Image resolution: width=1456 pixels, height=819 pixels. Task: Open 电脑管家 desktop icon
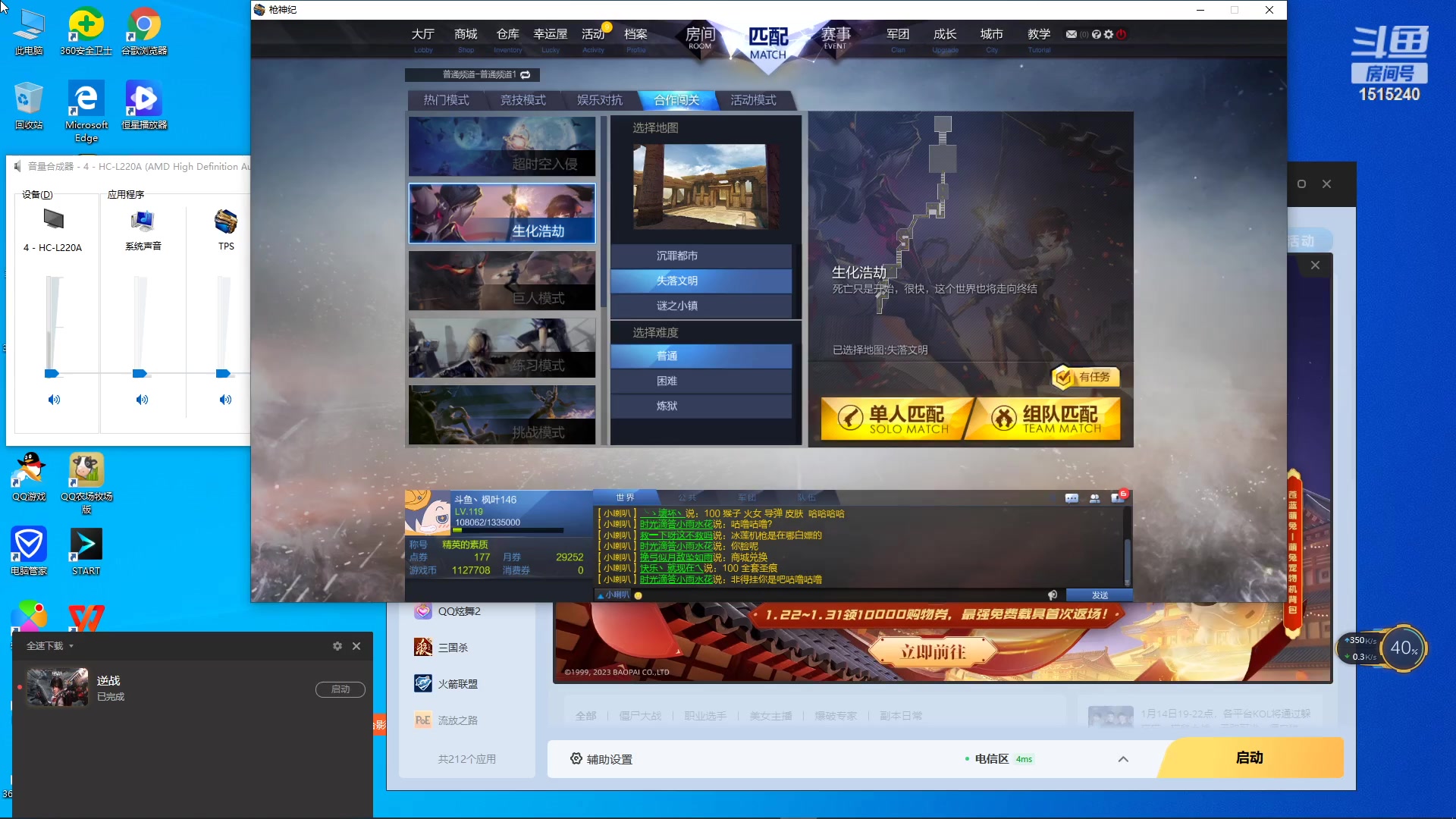pyautogui.click(x=29, y=551)
